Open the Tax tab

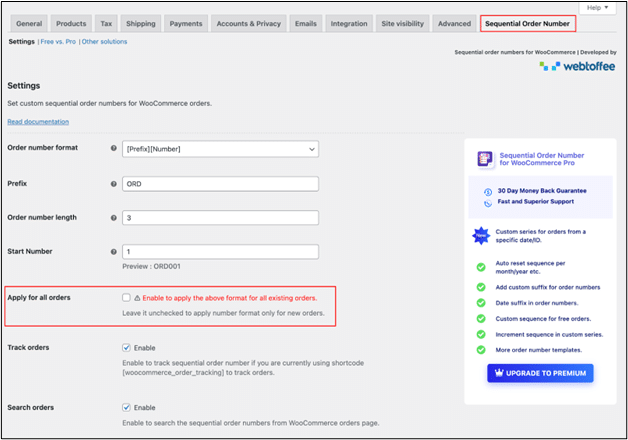[x=106, y=24]
